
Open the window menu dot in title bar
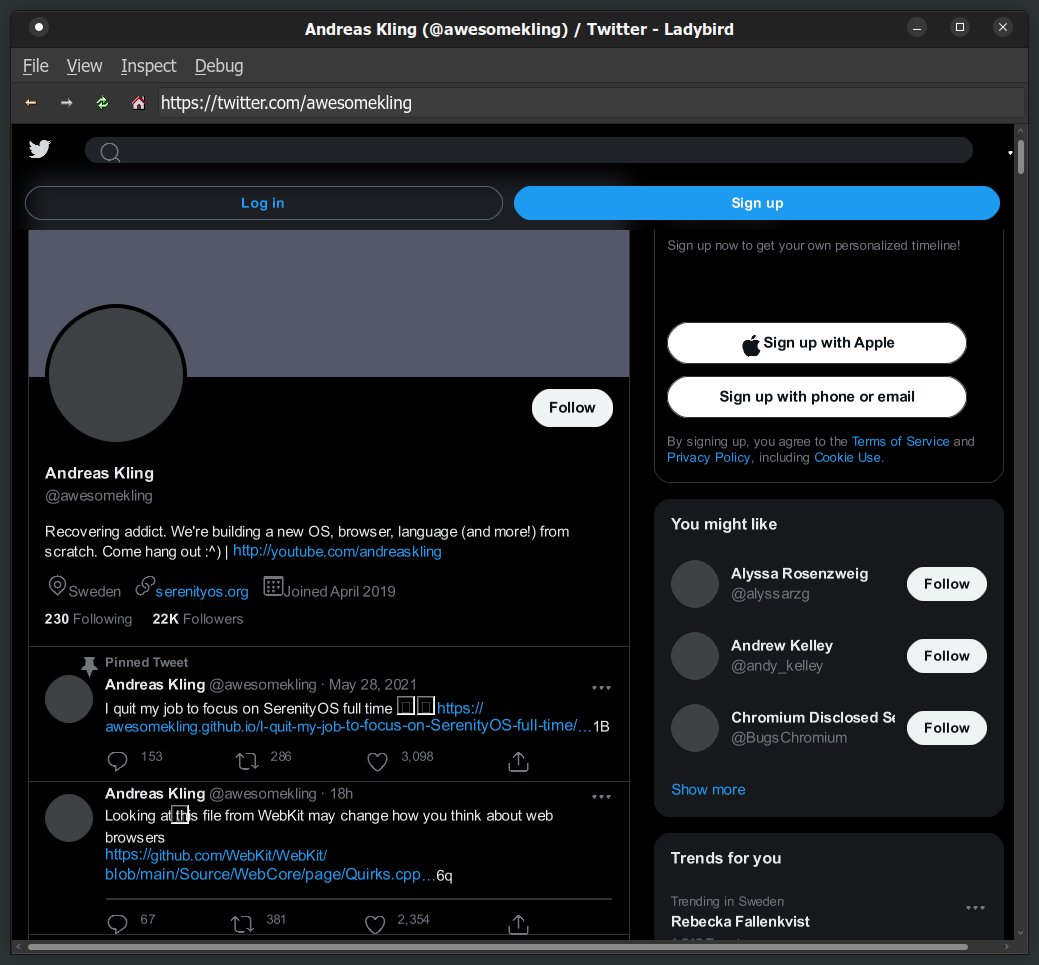pyautogui.click(x=39, y=27)
